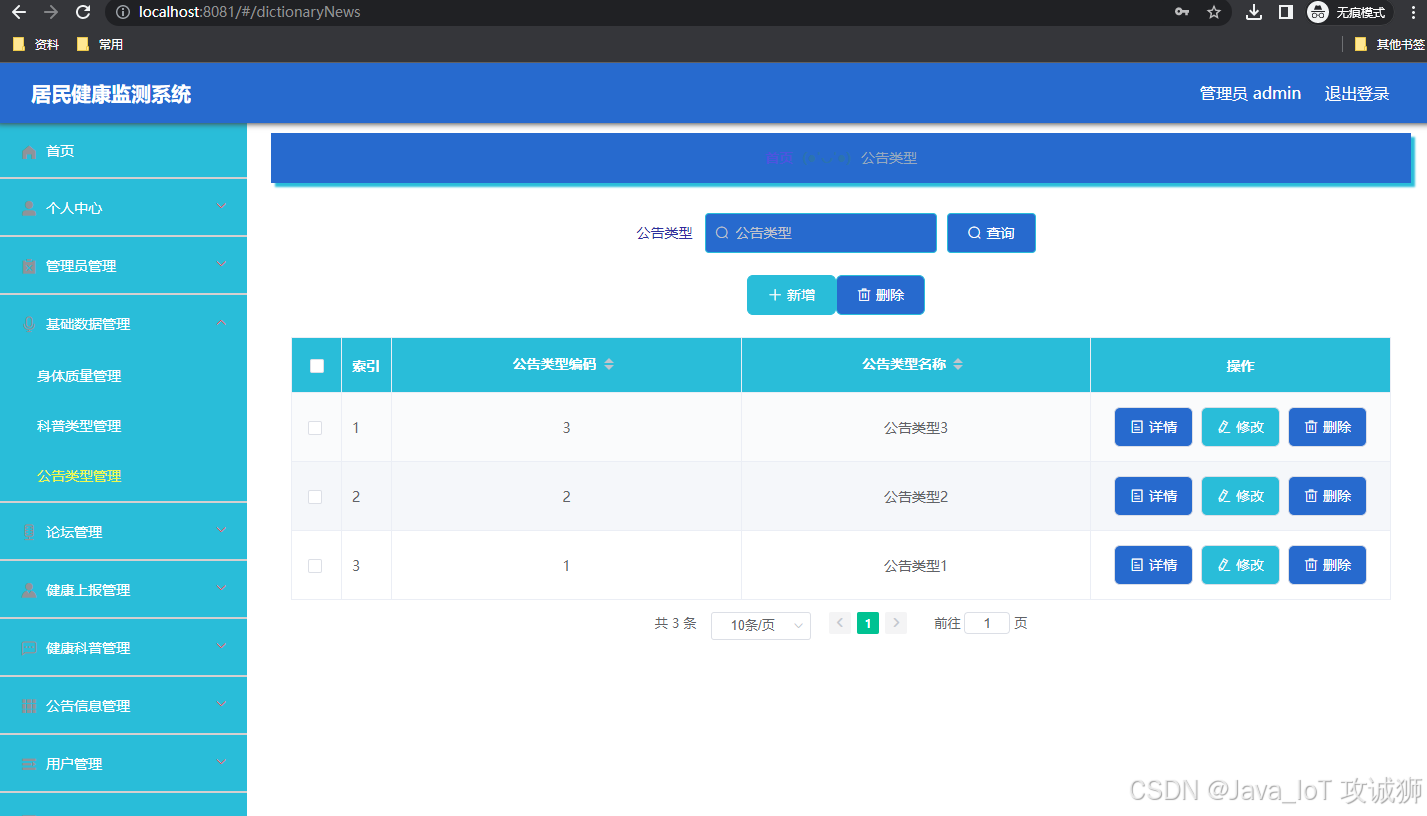Expand 论坛管理 with its chevron
The width and height of the screenshot is (1427, 816).
coord(222,531)
